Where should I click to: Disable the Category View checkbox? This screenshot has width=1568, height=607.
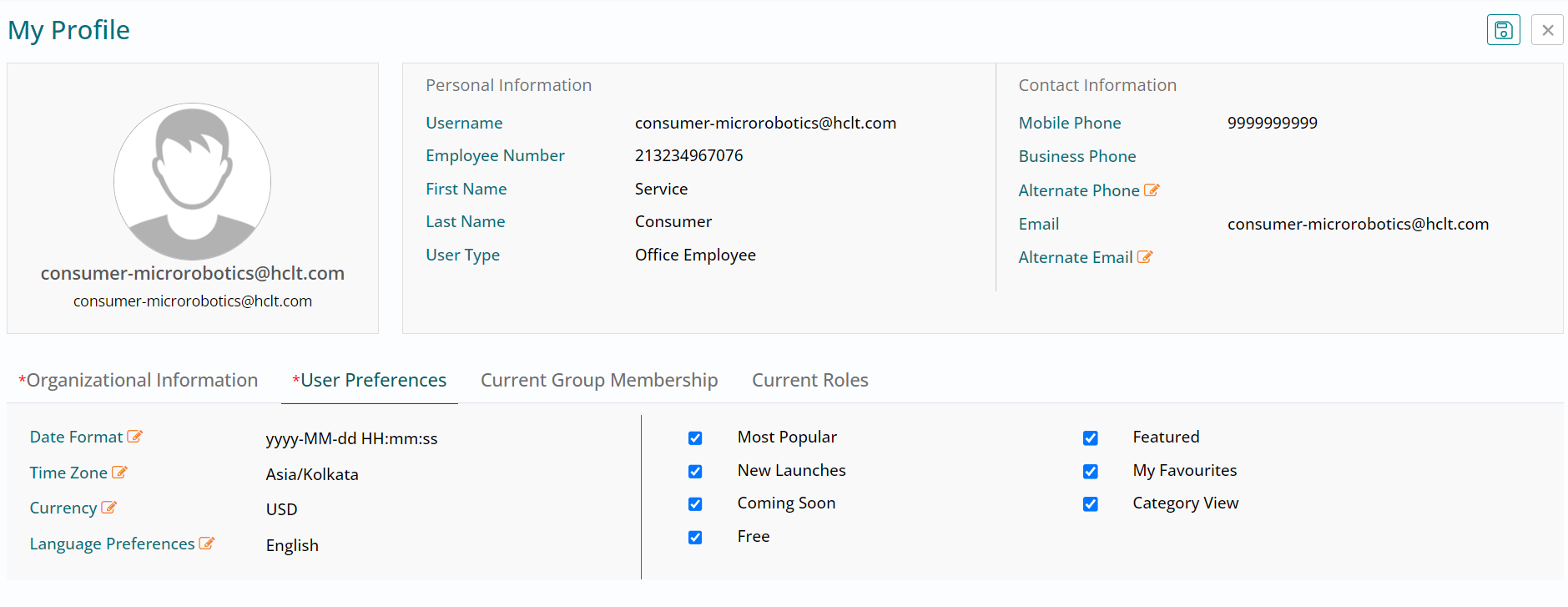tap(1091, 504)
